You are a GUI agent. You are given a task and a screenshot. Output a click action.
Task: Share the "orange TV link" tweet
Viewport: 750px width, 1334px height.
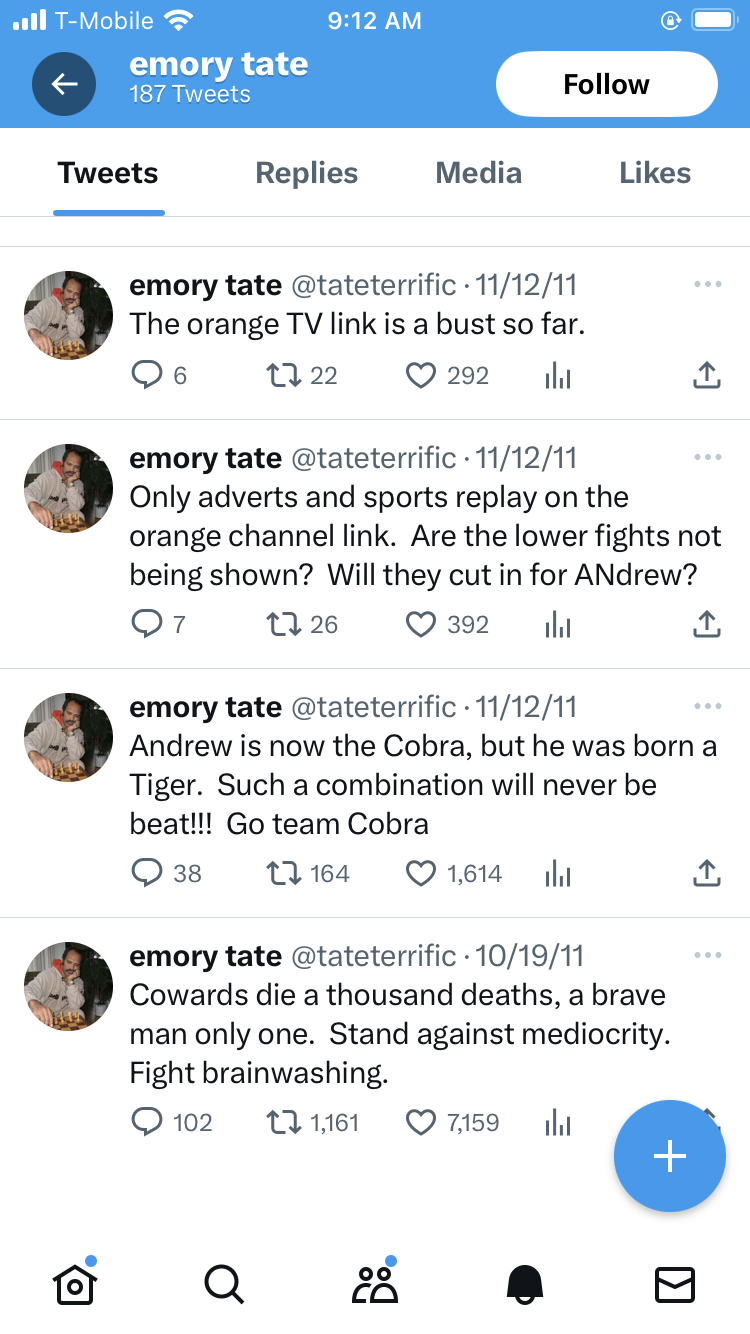pos(706,376)
